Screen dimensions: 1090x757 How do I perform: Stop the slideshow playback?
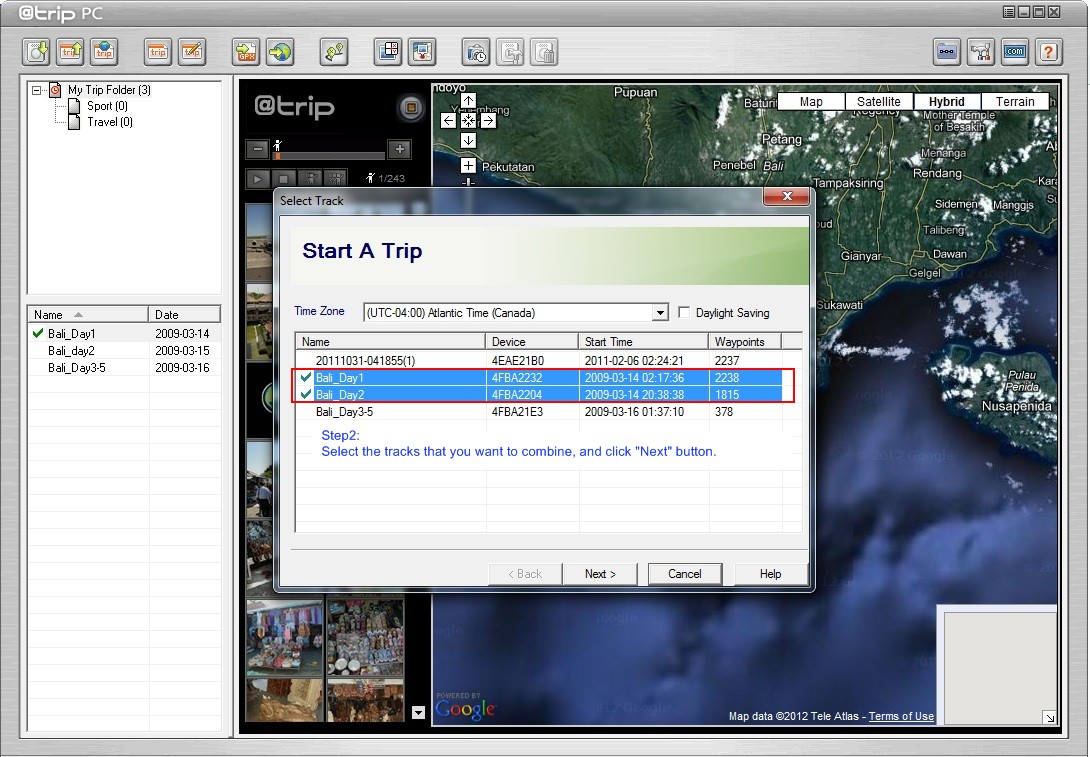[284, 179]
